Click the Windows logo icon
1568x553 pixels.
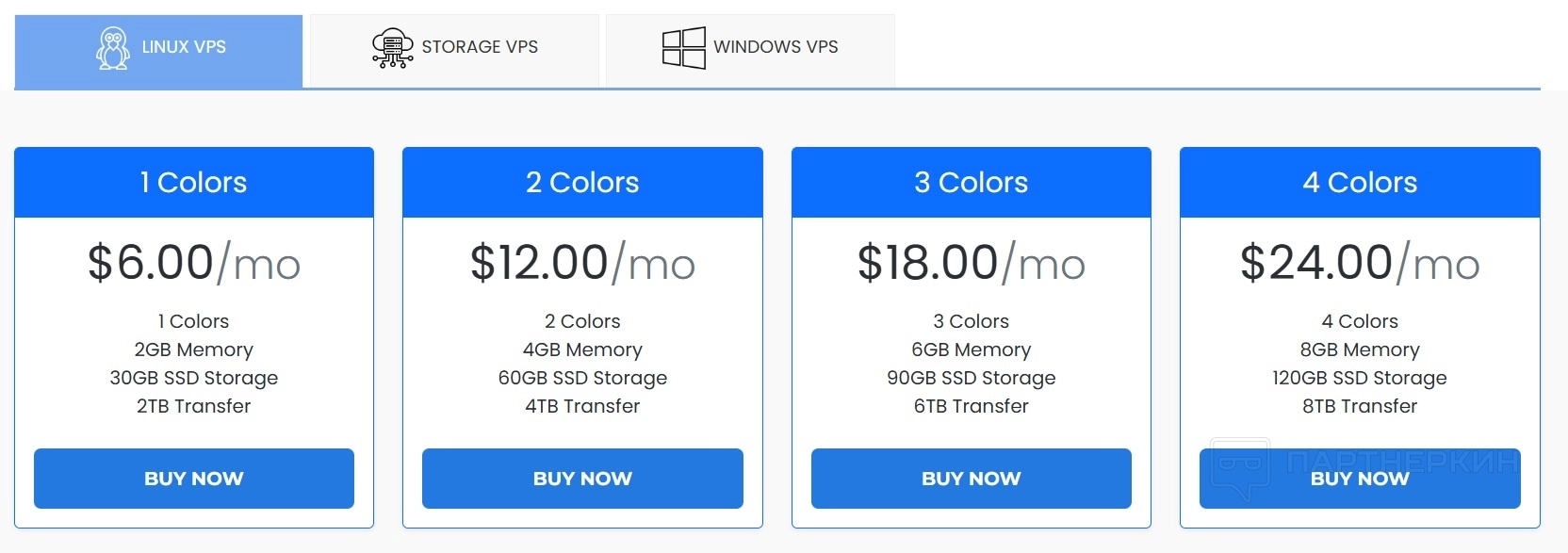(x=683, y=47)
